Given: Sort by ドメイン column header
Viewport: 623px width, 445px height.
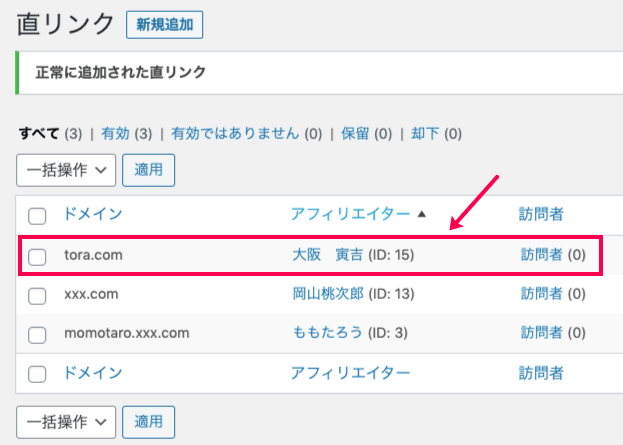Looking at the screenshot, I should coord(93,214).
